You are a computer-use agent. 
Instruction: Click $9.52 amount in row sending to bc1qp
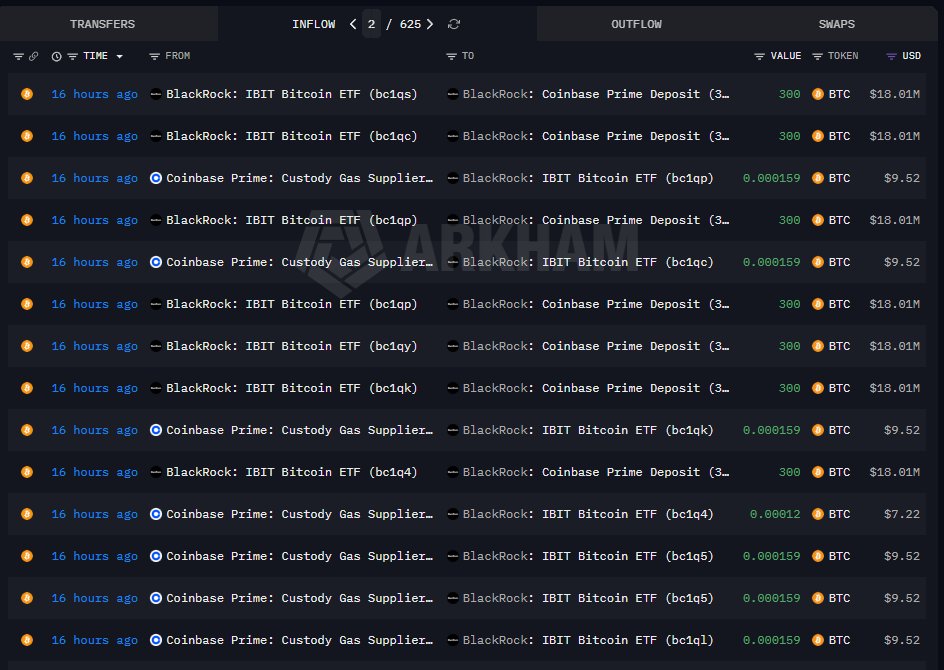902,178
